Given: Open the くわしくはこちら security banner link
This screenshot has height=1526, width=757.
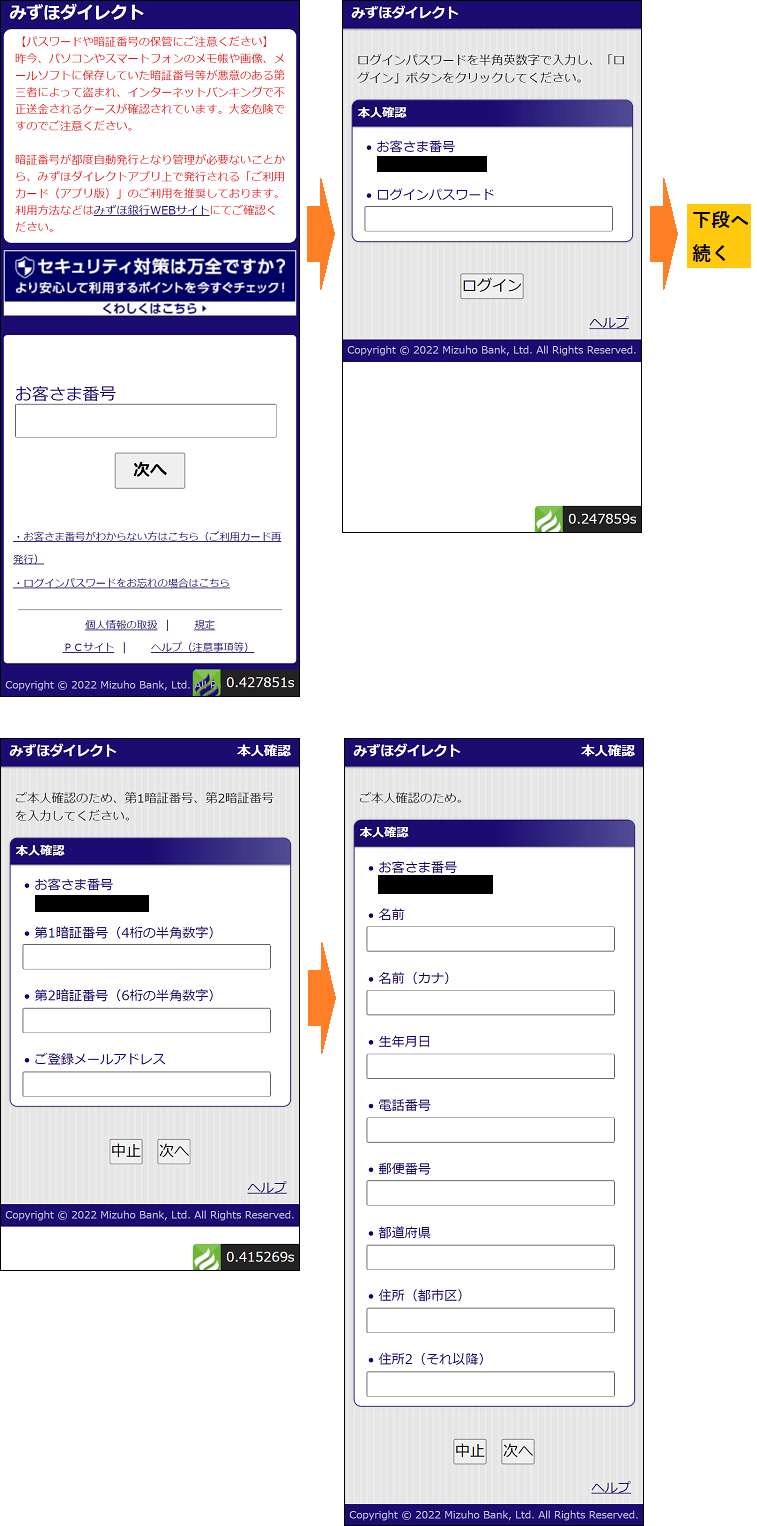Looking at the screenshot, I should [150, 309].
